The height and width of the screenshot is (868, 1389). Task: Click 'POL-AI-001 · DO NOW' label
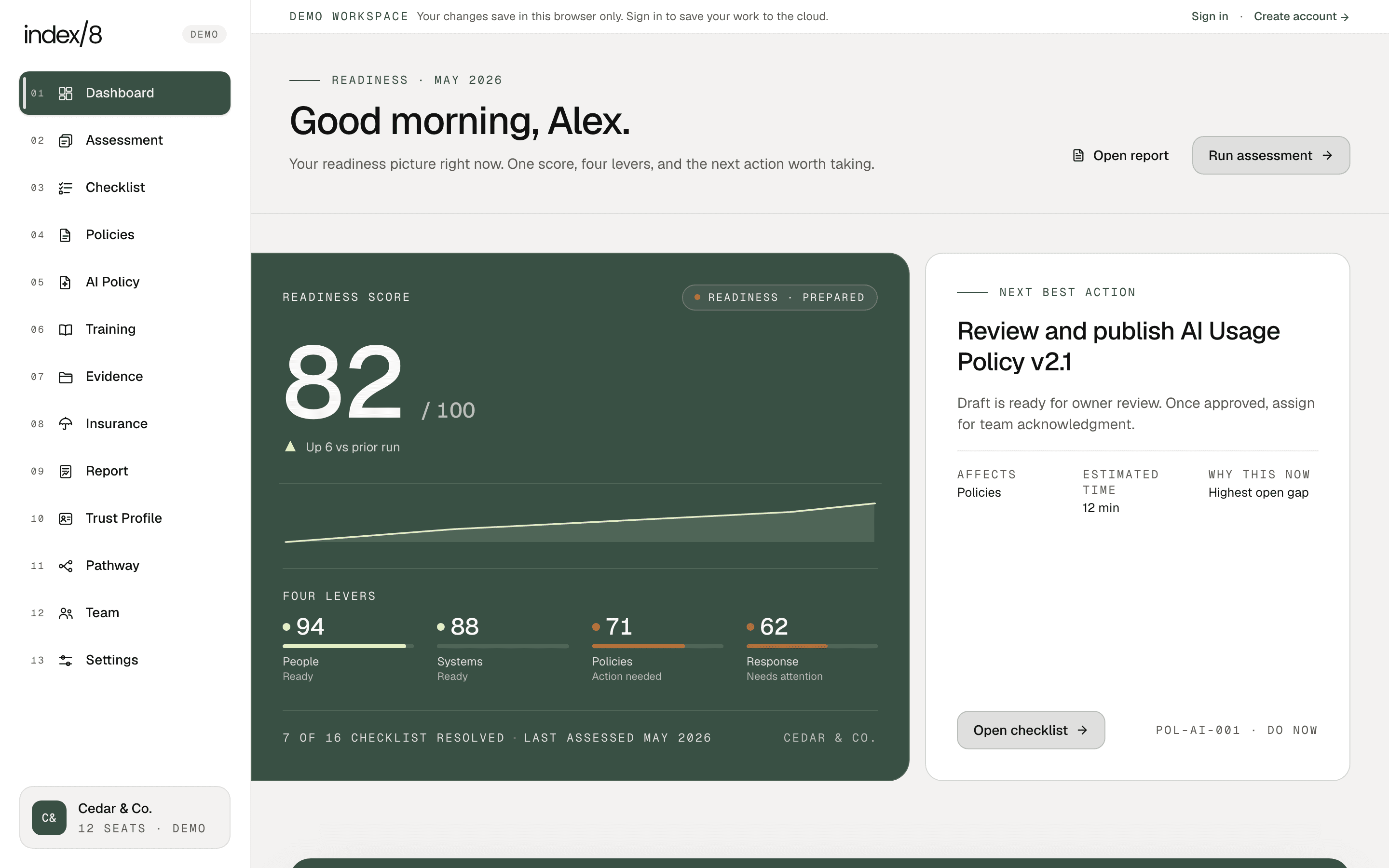[1236, 730]
